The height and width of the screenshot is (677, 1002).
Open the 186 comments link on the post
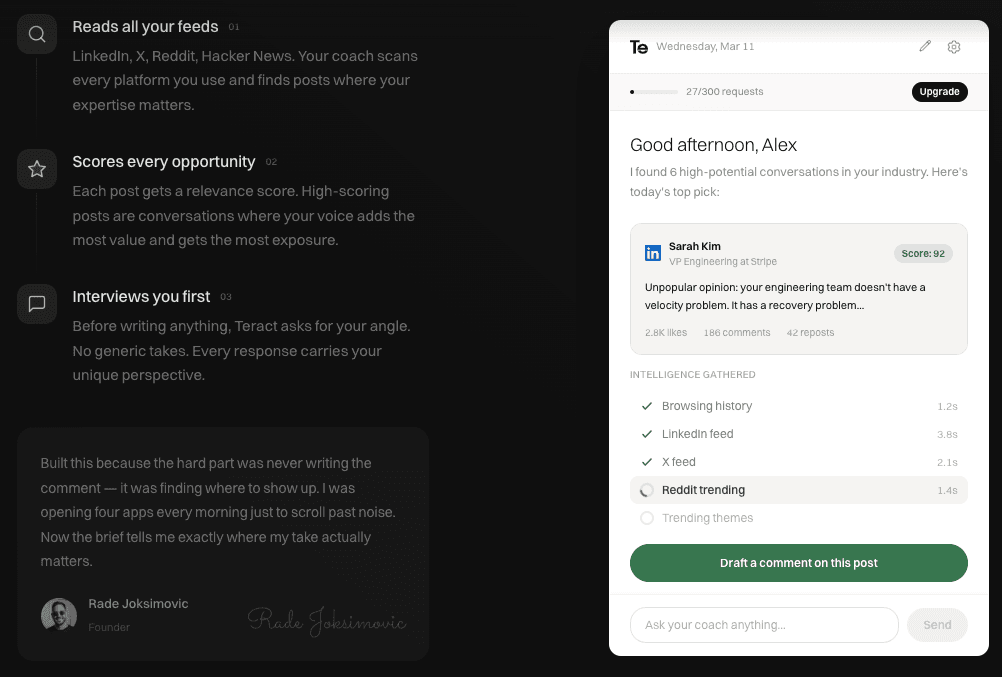737,332
